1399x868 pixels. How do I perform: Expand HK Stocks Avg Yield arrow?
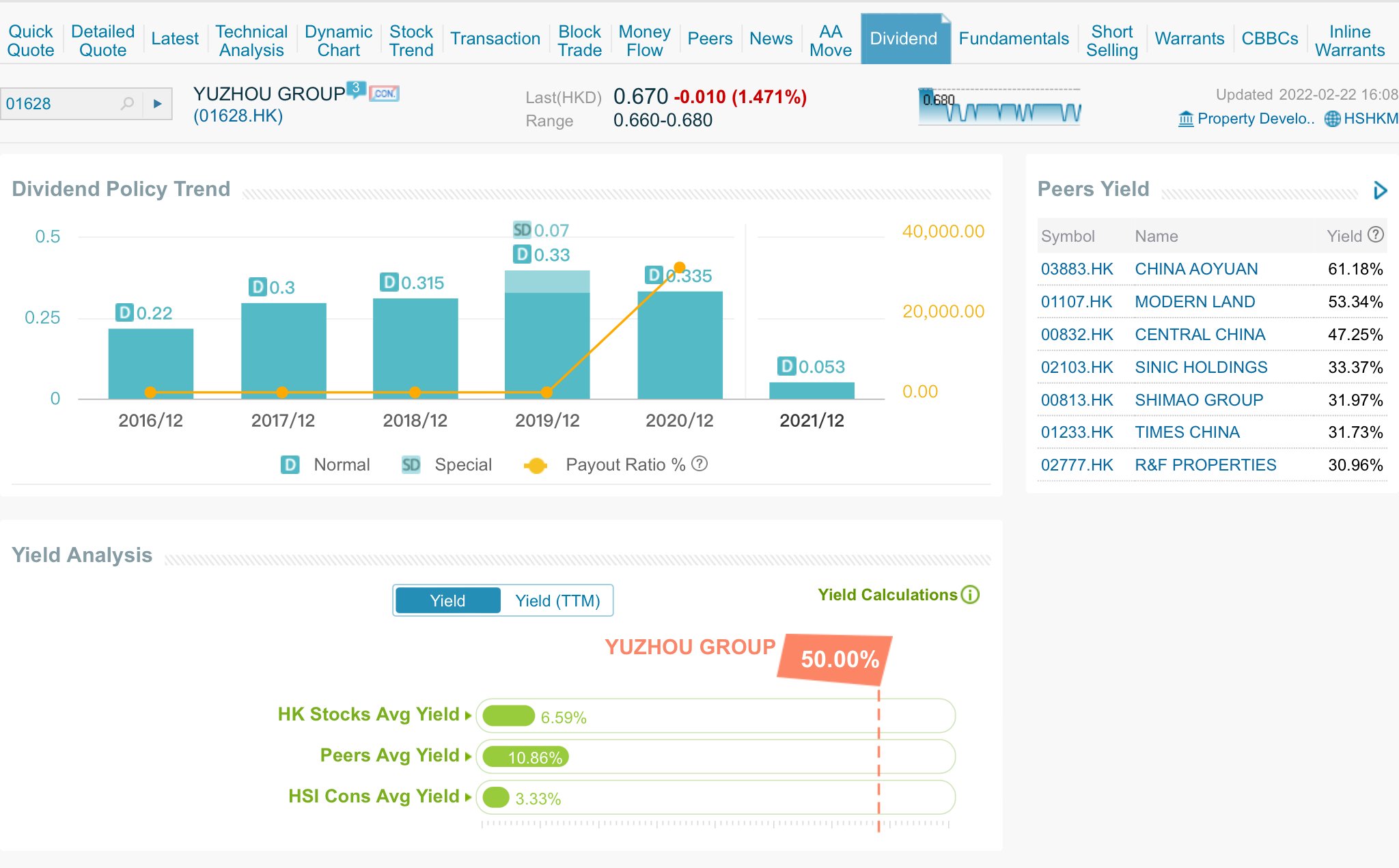tap(468, 716)
